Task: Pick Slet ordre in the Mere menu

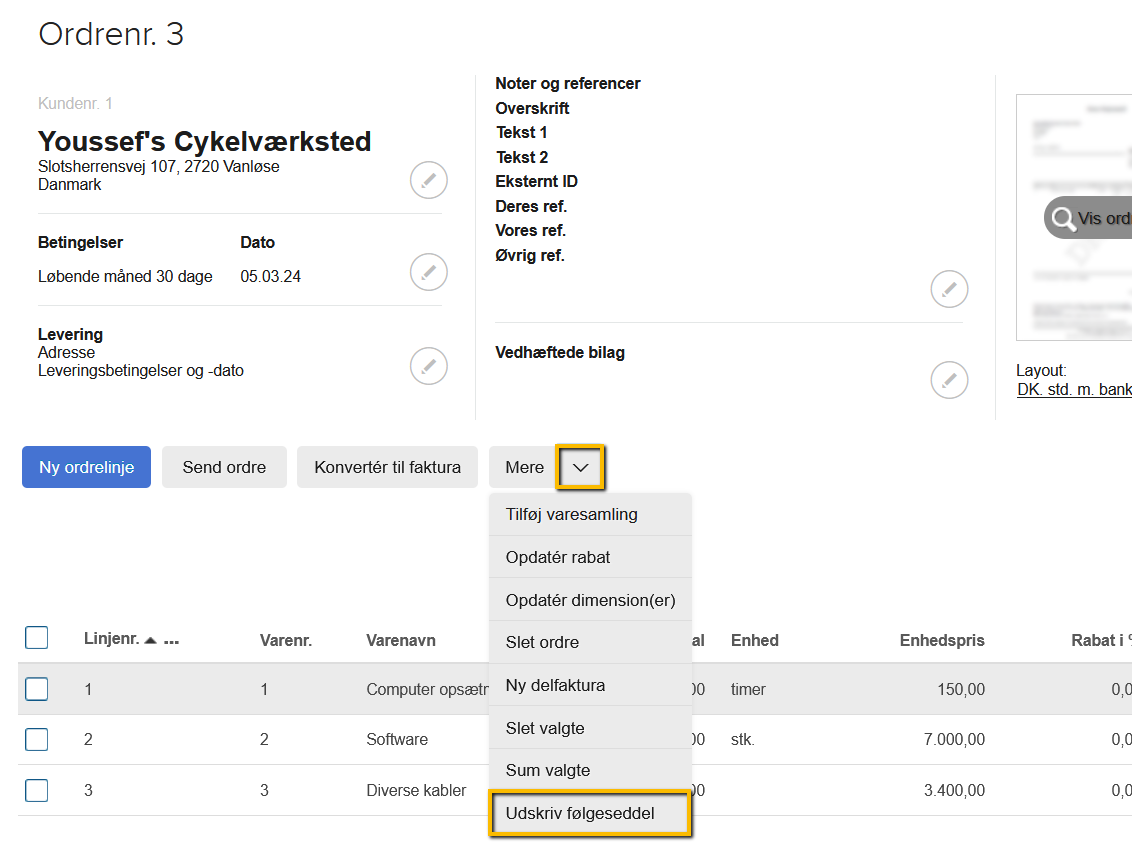Action: (x=542, y=642)
